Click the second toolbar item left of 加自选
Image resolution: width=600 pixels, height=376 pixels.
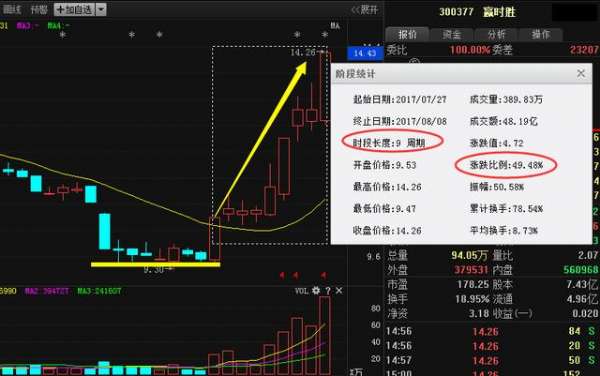tap(11, 9)
